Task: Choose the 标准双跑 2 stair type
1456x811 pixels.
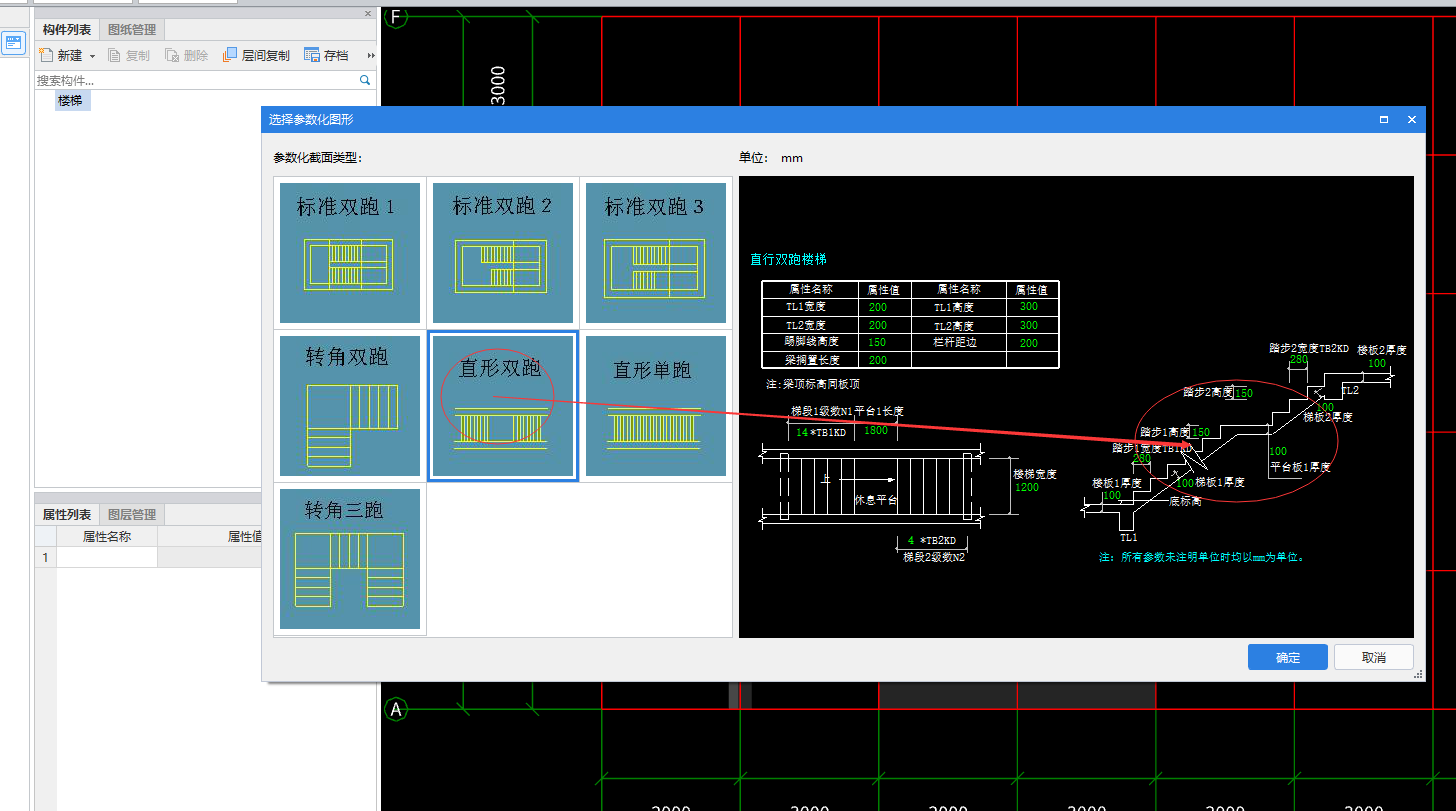Action: [x=503, y=252]
